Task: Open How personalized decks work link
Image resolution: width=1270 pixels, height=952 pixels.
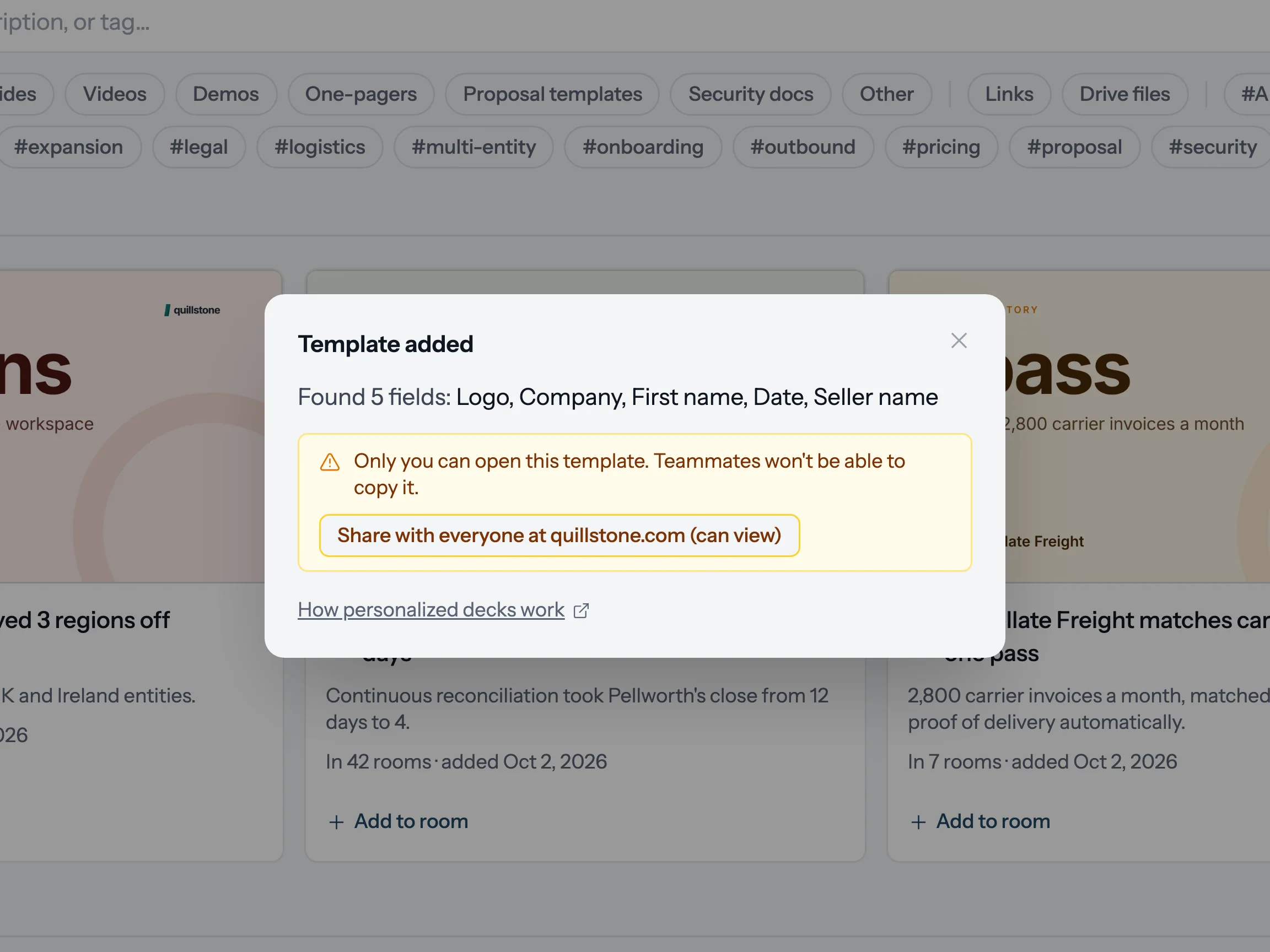Action: [431, 609]
